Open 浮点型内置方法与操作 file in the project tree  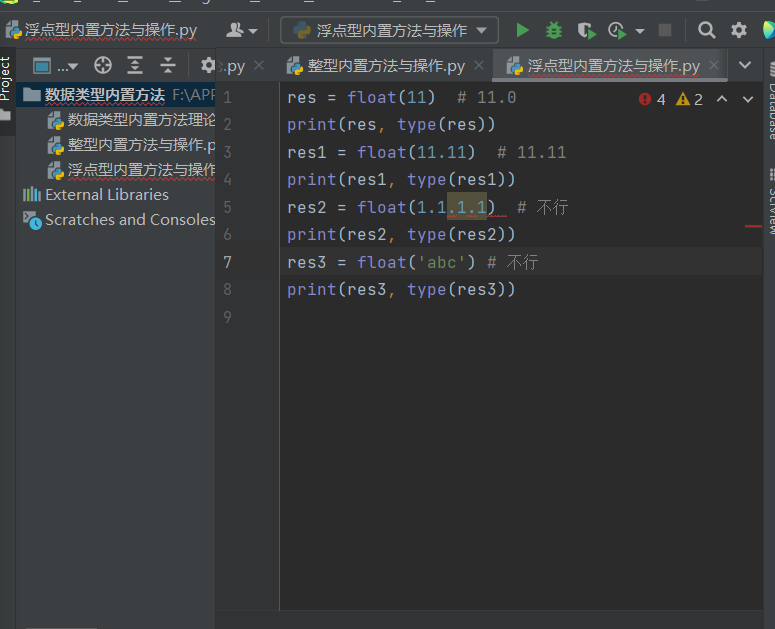point(131,170)
